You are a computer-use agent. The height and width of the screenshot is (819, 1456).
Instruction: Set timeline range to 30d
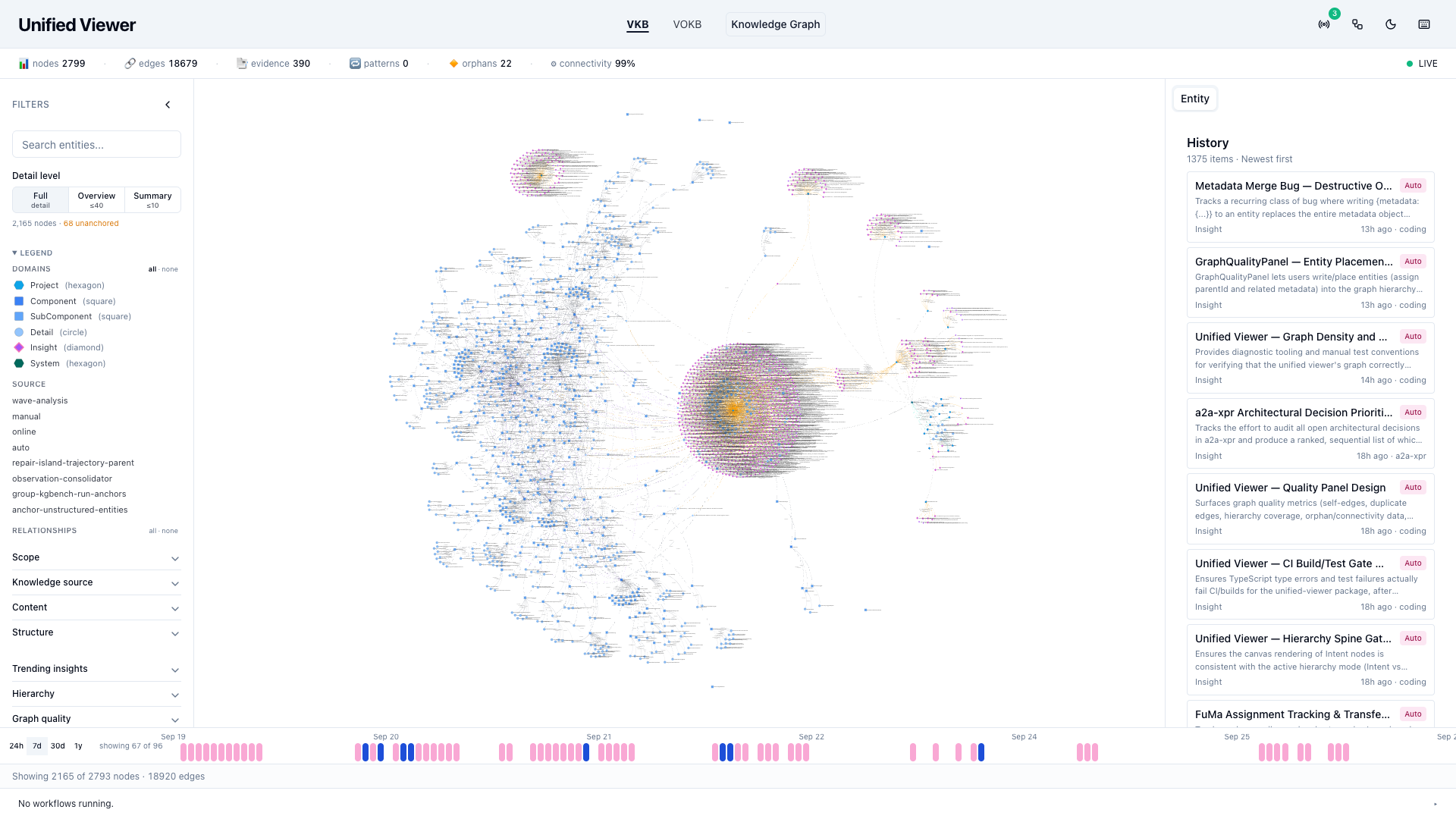(x=58, y=746)
